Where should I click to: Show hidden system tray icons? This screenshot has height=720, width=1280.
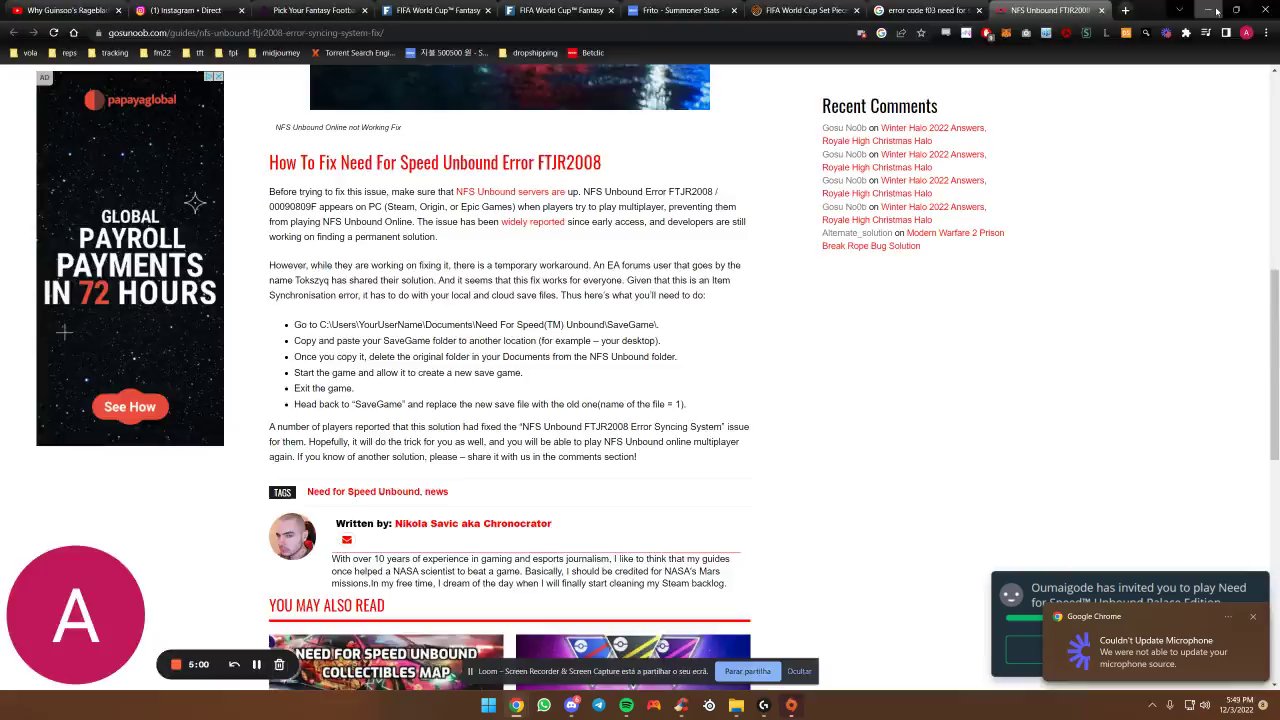click(x=1151, y=705)
